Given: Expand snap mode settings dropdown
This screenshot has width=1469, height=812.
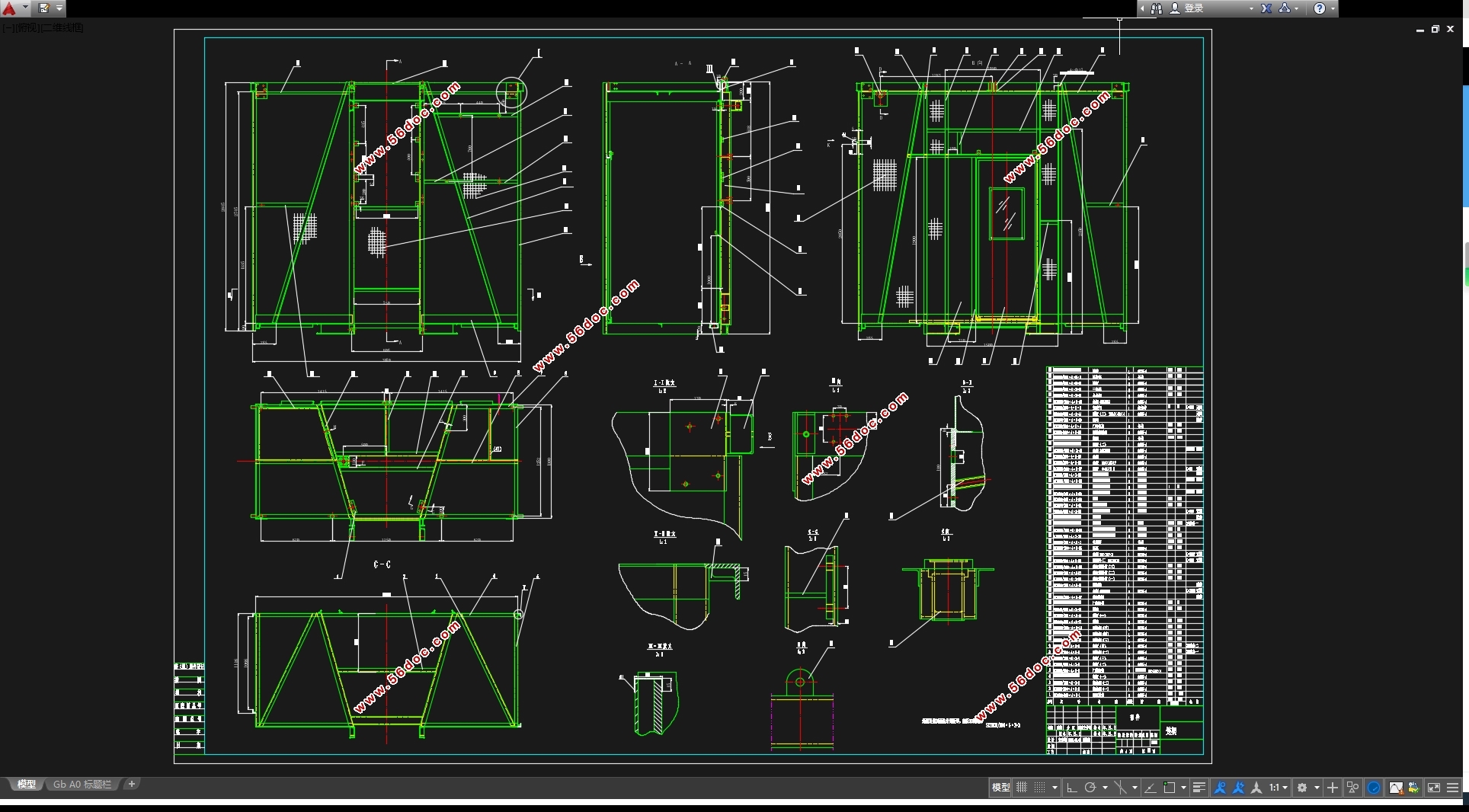Looking at the screenshot, I should pyautogui.click(x=1055, y=788).
